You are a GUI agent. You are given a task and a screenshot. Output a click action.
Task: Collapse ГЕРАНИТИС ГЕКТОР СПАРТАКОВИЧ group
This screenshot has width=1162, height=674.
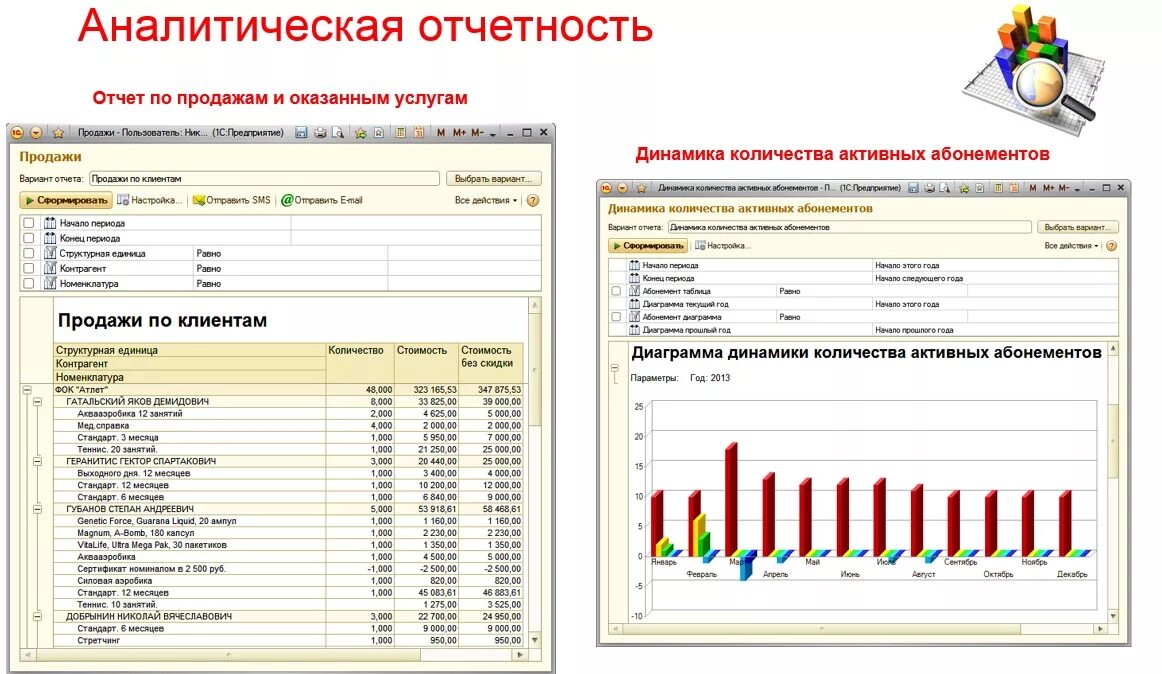pos(37,461)
